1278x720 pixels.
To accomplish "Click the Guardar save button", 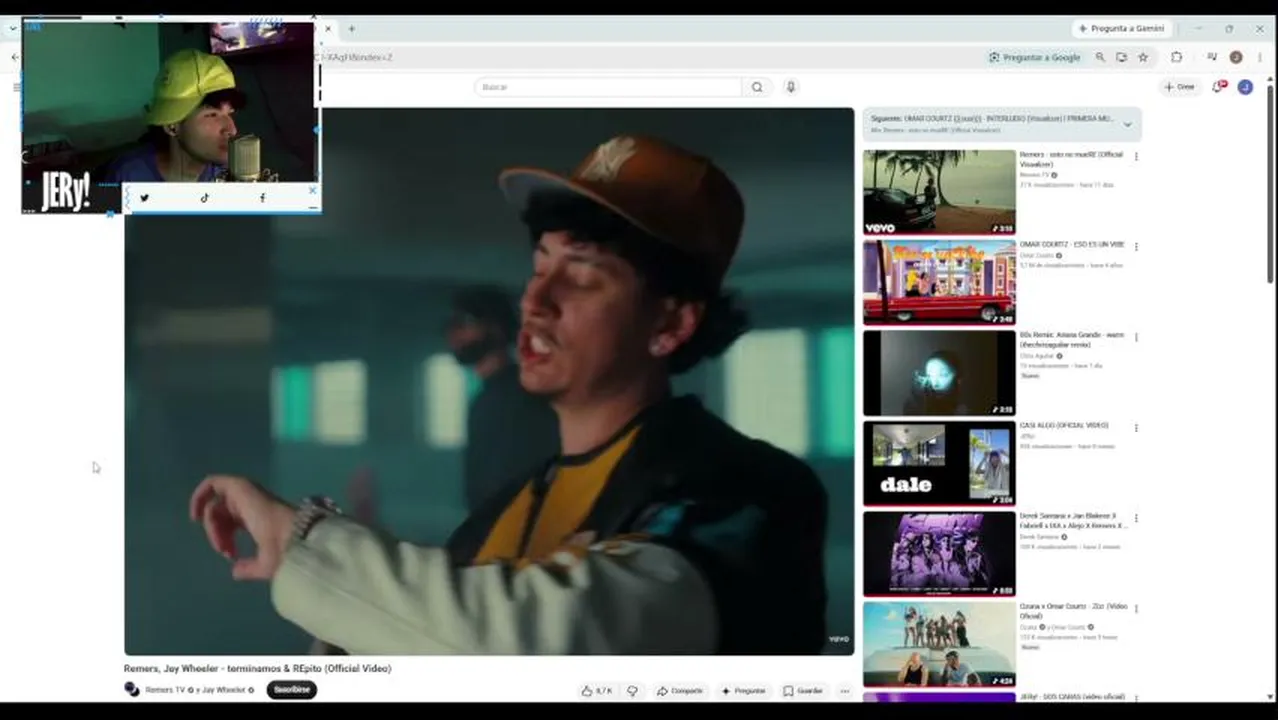I will (803, 691).
